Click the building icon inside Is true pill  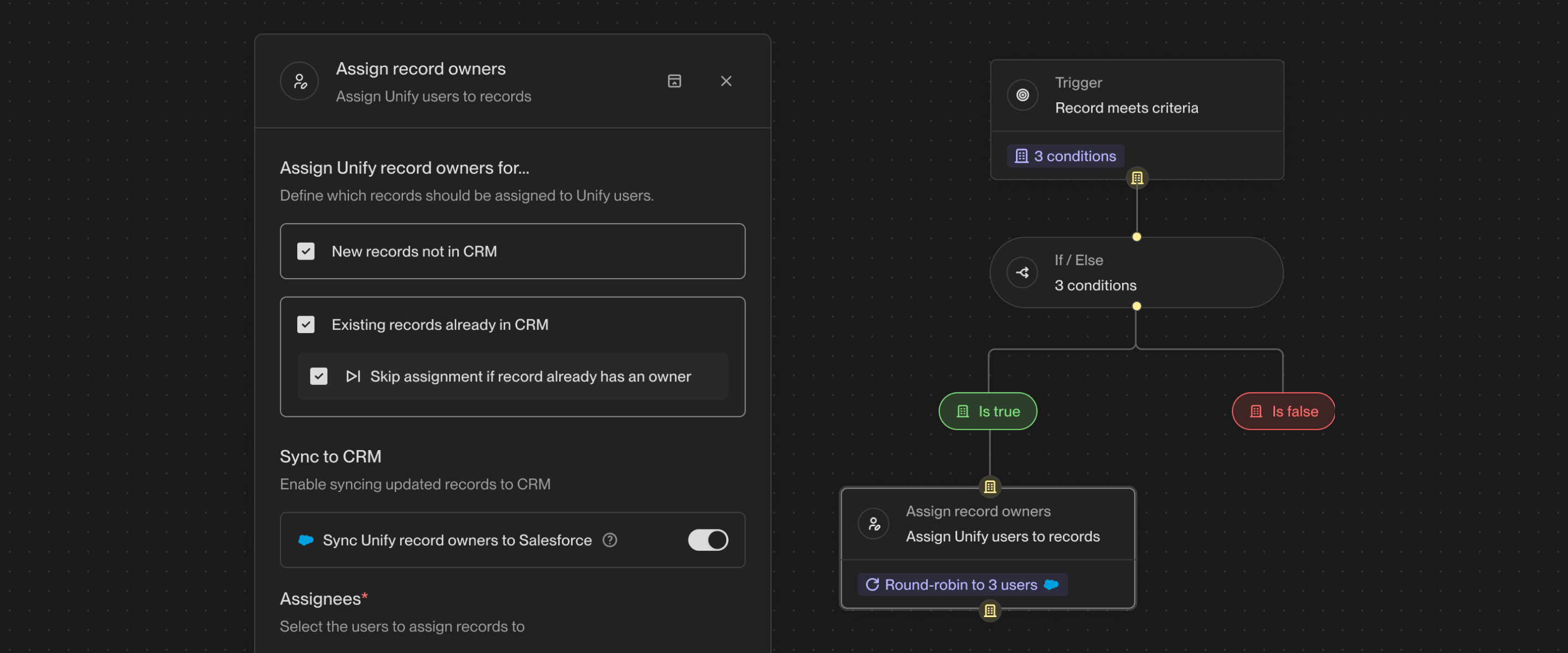963,411
